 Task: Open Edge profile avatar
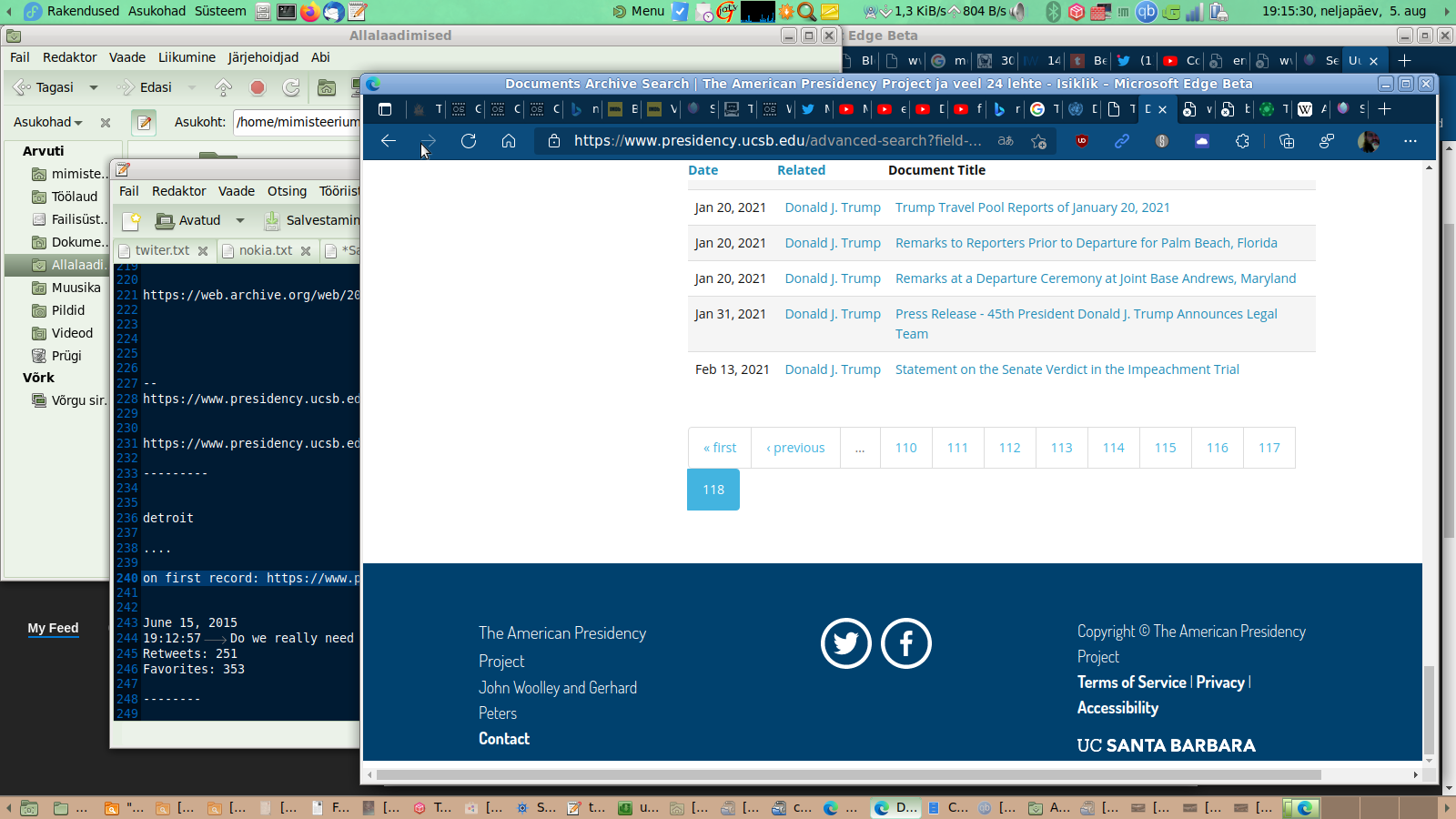pos(1368,141)
